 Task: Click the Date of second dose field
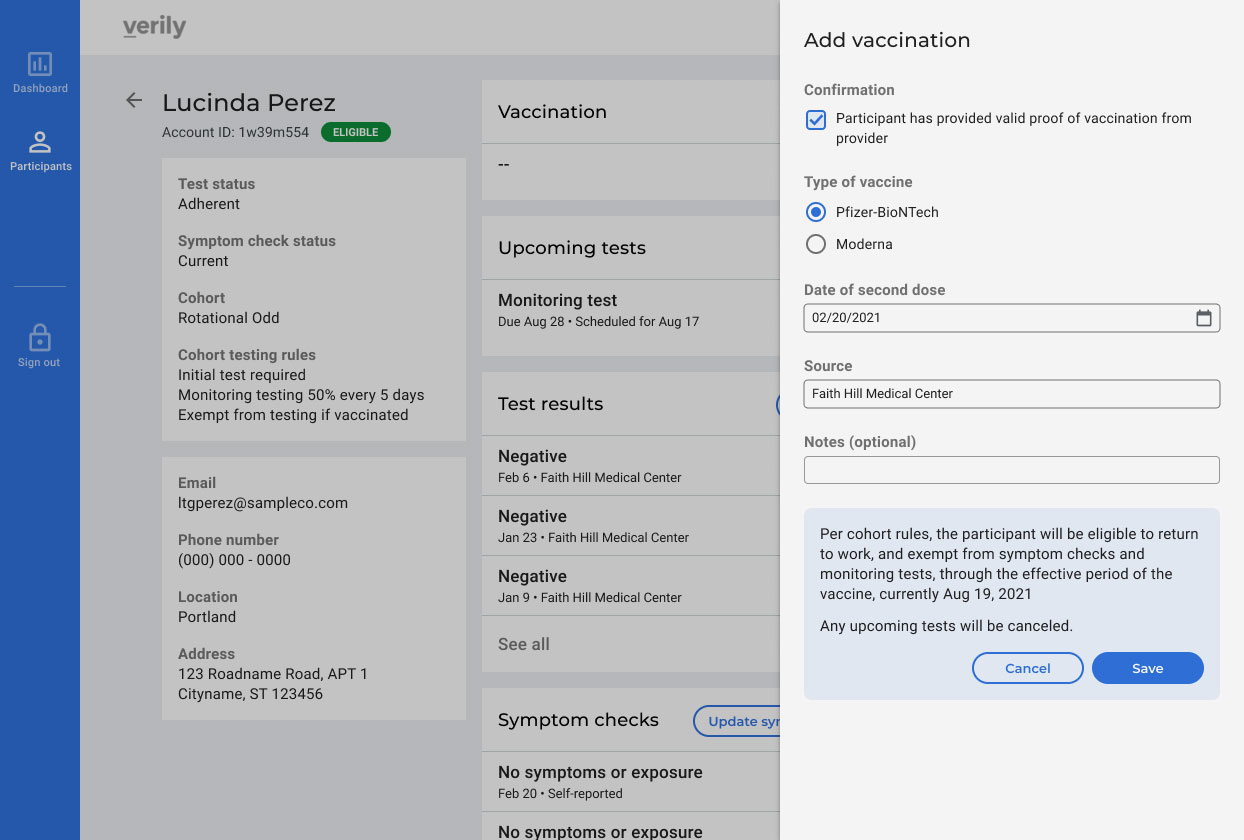coord(1011,318)
